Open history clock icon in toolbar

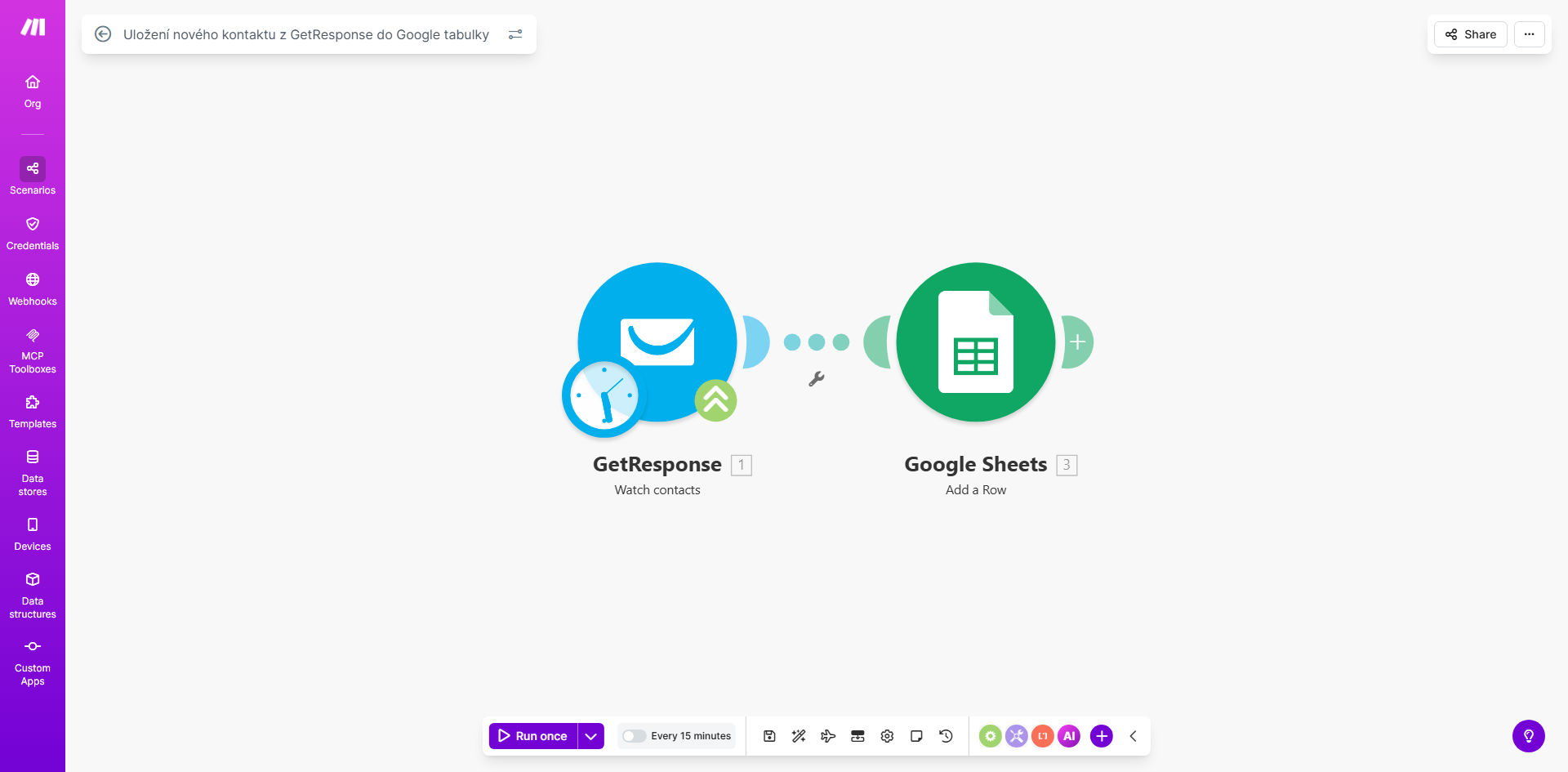click(946, 736)
